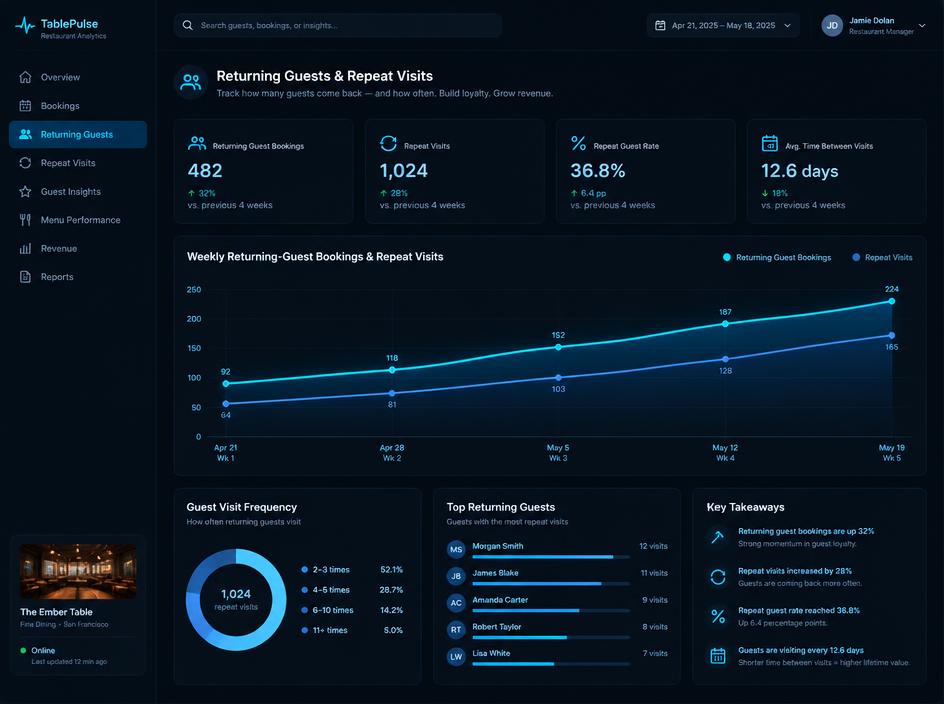Click Morgan Smith's visits progress bar
Screen dimensions: 944x704
pos(551,557)
